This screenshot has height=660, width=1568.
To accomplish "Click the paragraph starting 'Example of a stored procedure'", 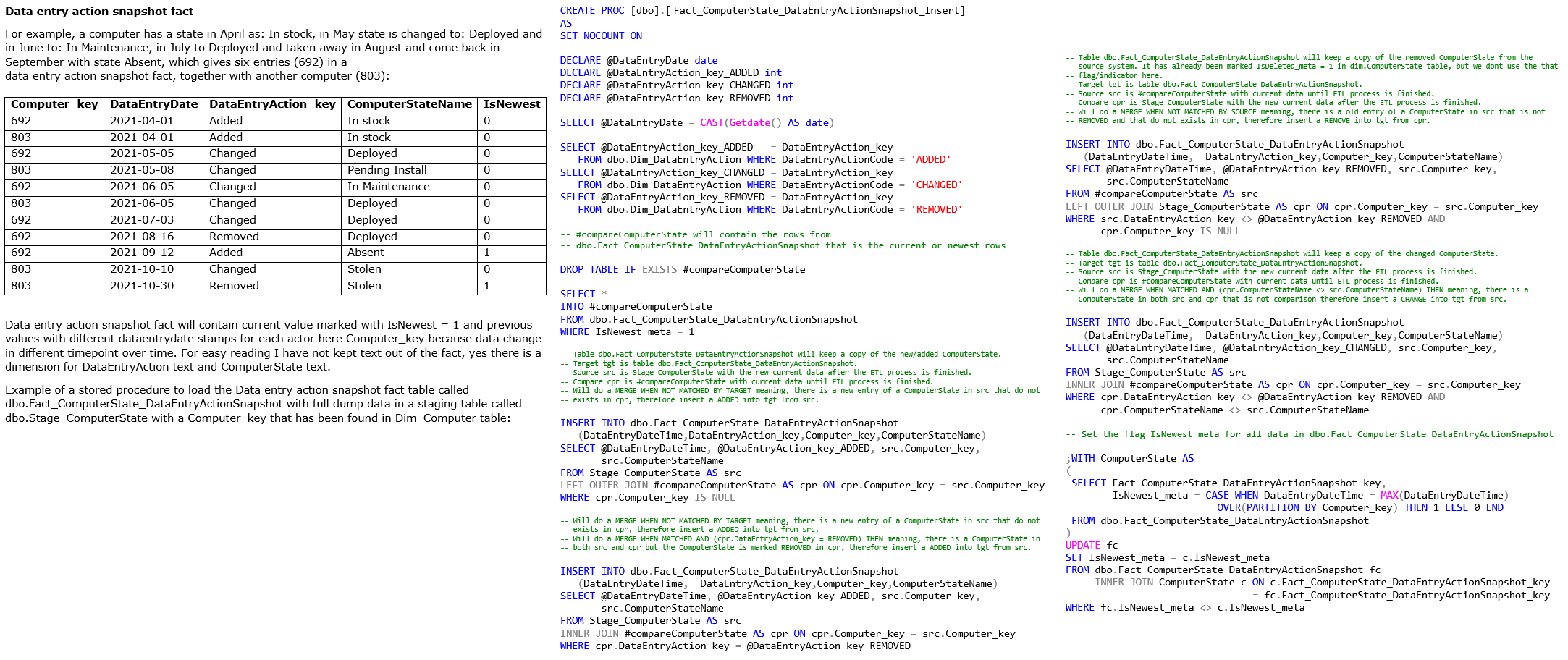I will tap(264, 404).
